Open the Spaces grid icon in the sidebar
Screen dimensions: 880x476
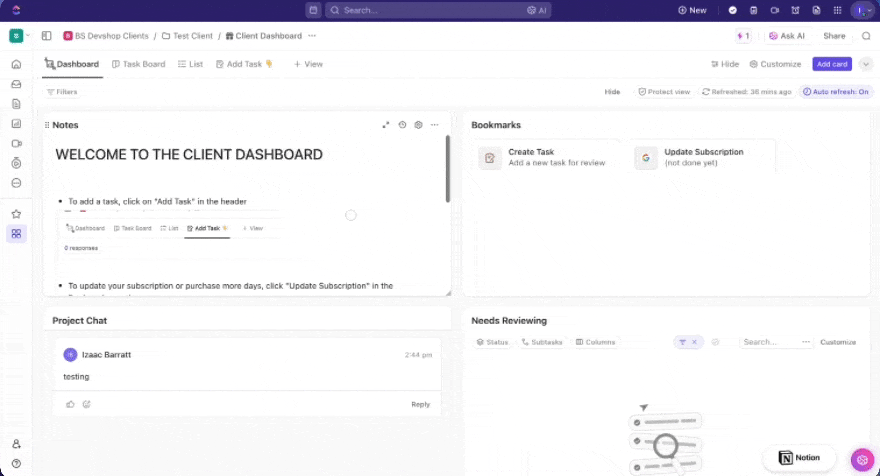coord(16,234)
